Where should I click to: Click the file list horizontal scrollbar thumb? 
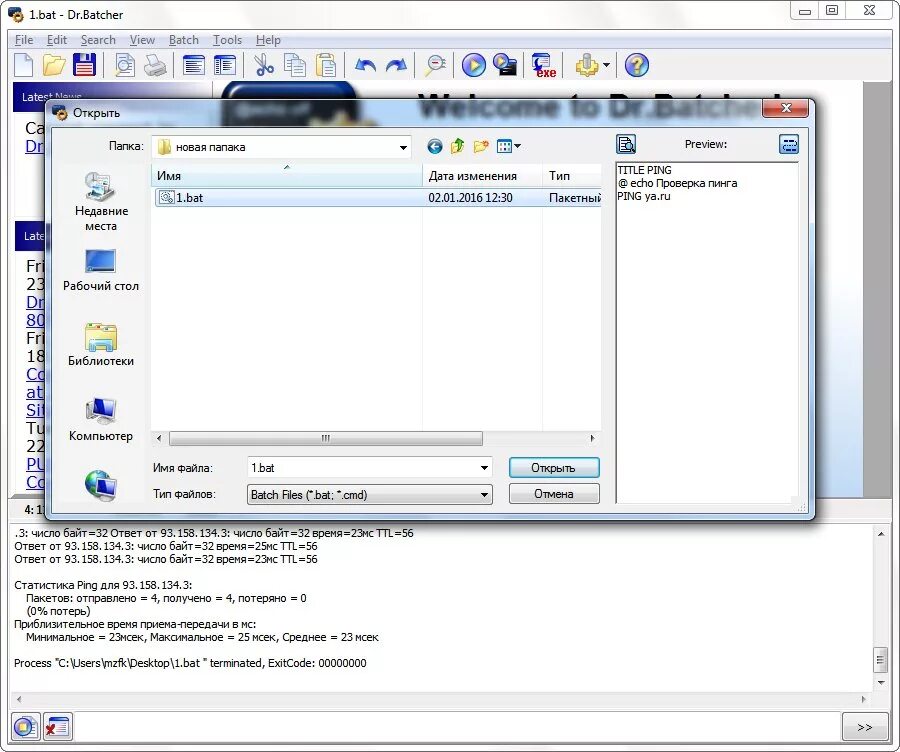point(326,439)
